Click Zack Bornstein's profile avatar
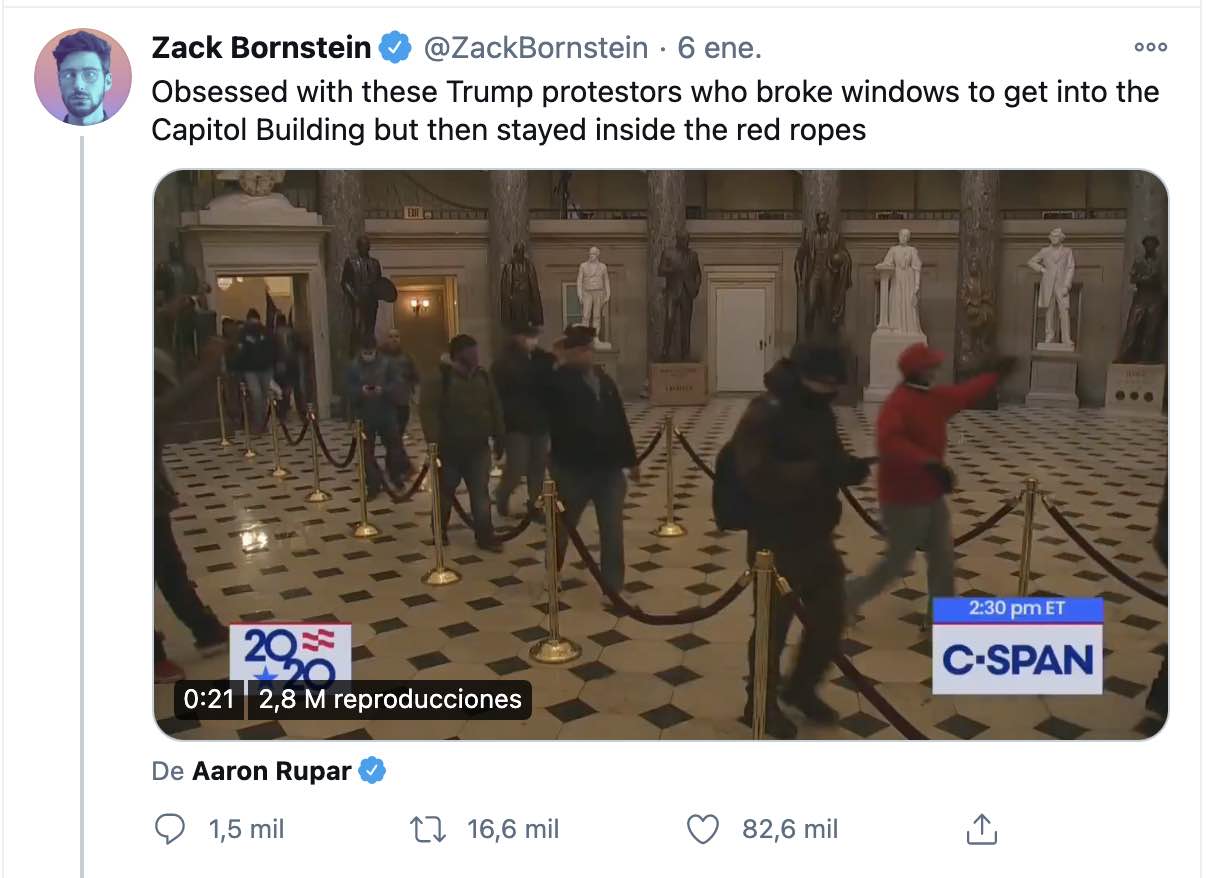This screenshot has width=1206, height=878. [x=83, y=76]
